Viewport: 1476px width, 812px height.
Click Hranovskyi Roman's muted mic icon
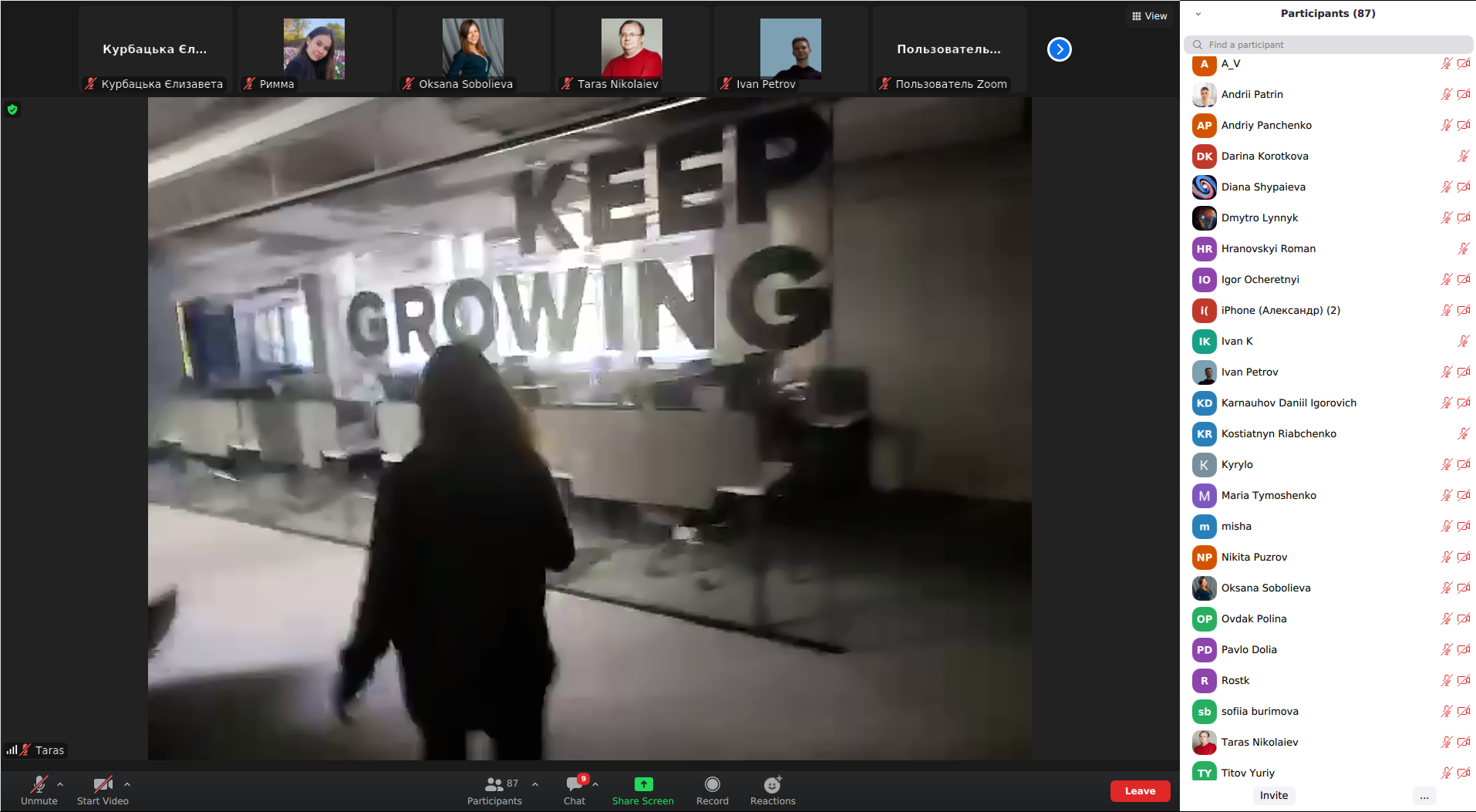tap(1463, 248)
